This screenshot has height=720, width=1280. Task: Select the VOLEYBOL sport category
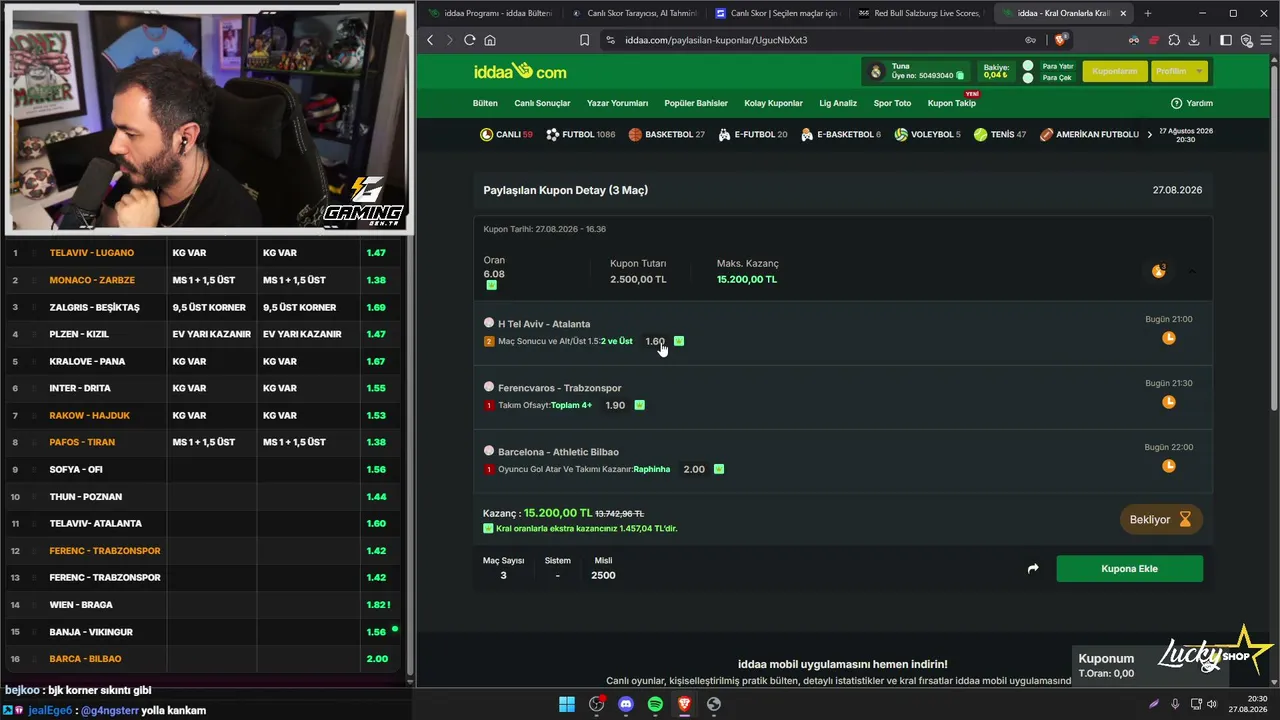(x=928, y=134)
